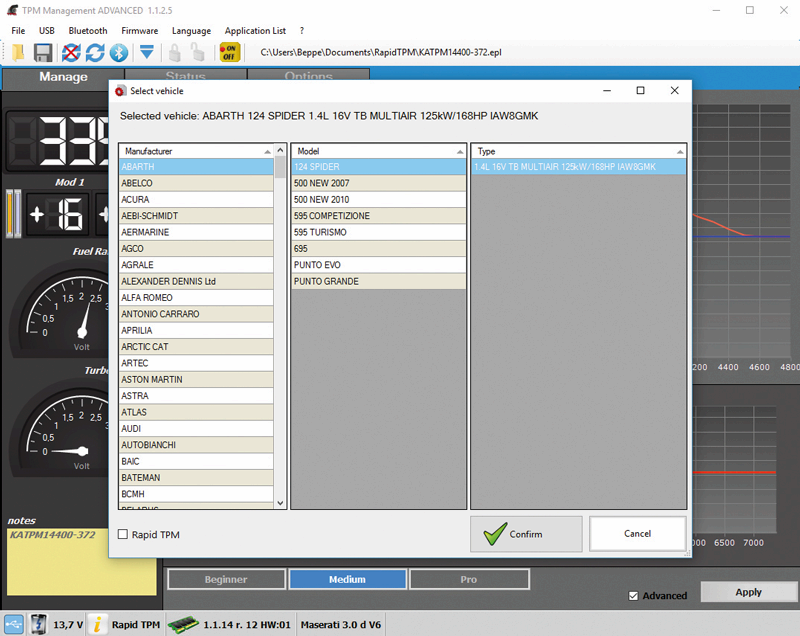
Task: Click the yellow info icon in status bar
Action: [x=97, y=624]
